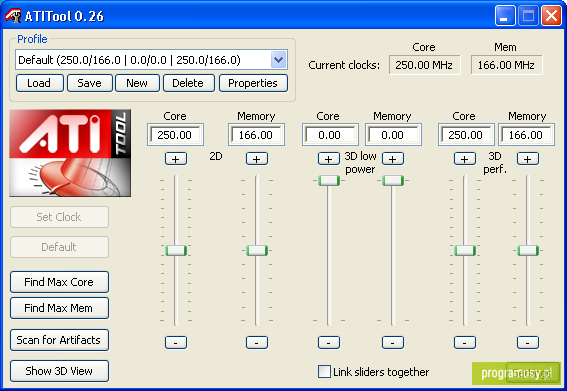
Task: Show 3D View window
Action: click(59, 371)
